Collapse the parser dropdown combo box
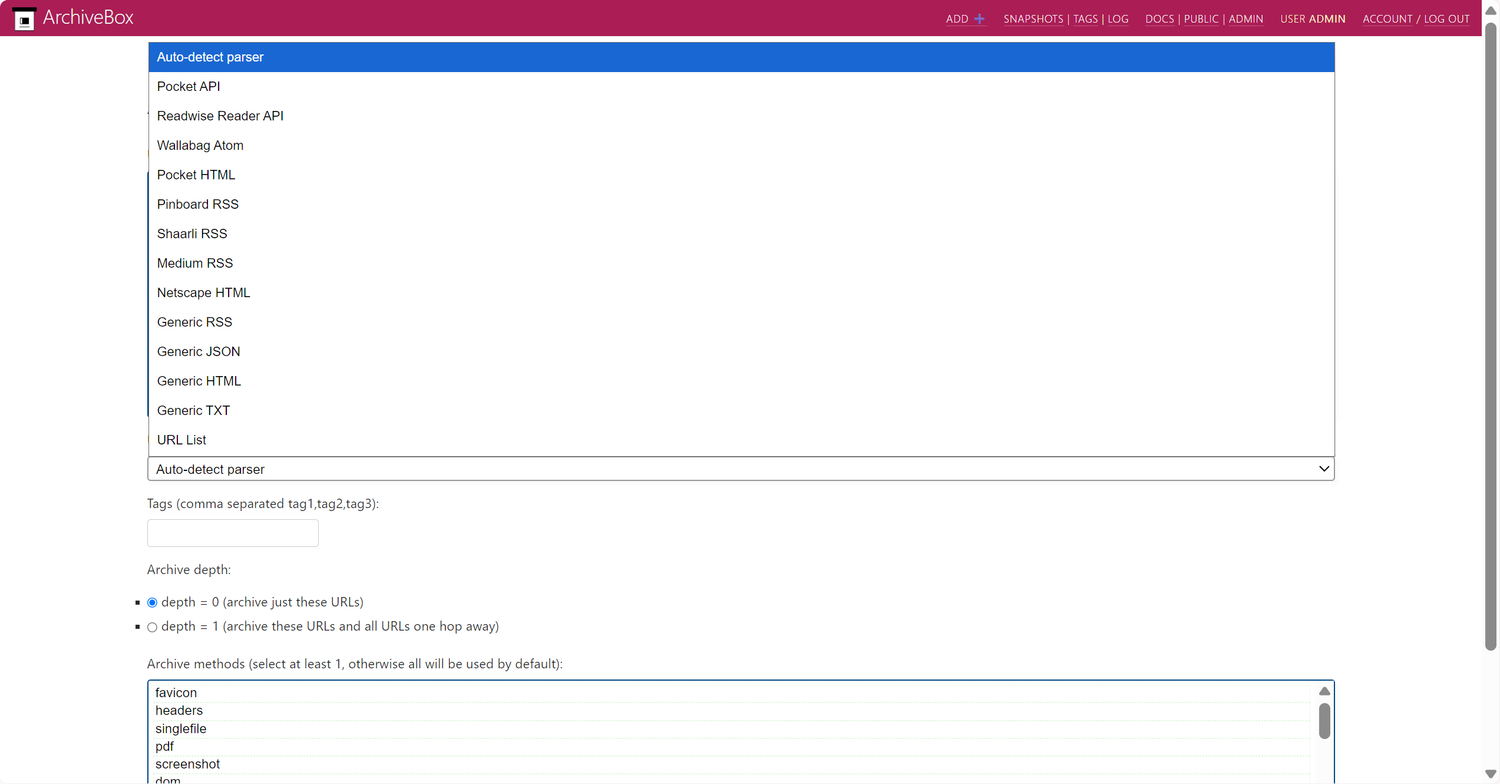This screenshot has width=1500, height=784. coord(741,469)
